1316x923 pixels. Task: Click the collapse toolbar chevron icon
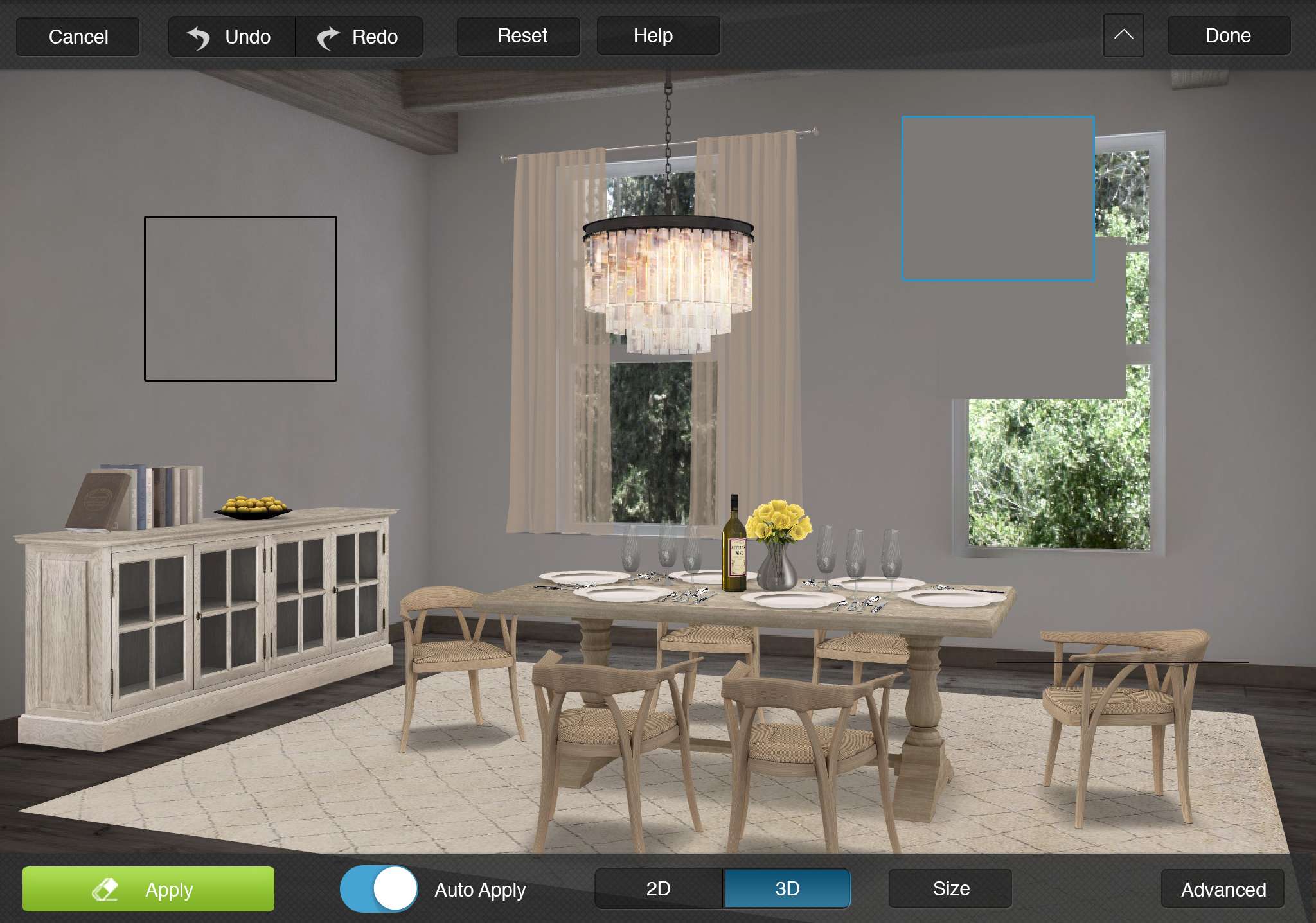1123,35
